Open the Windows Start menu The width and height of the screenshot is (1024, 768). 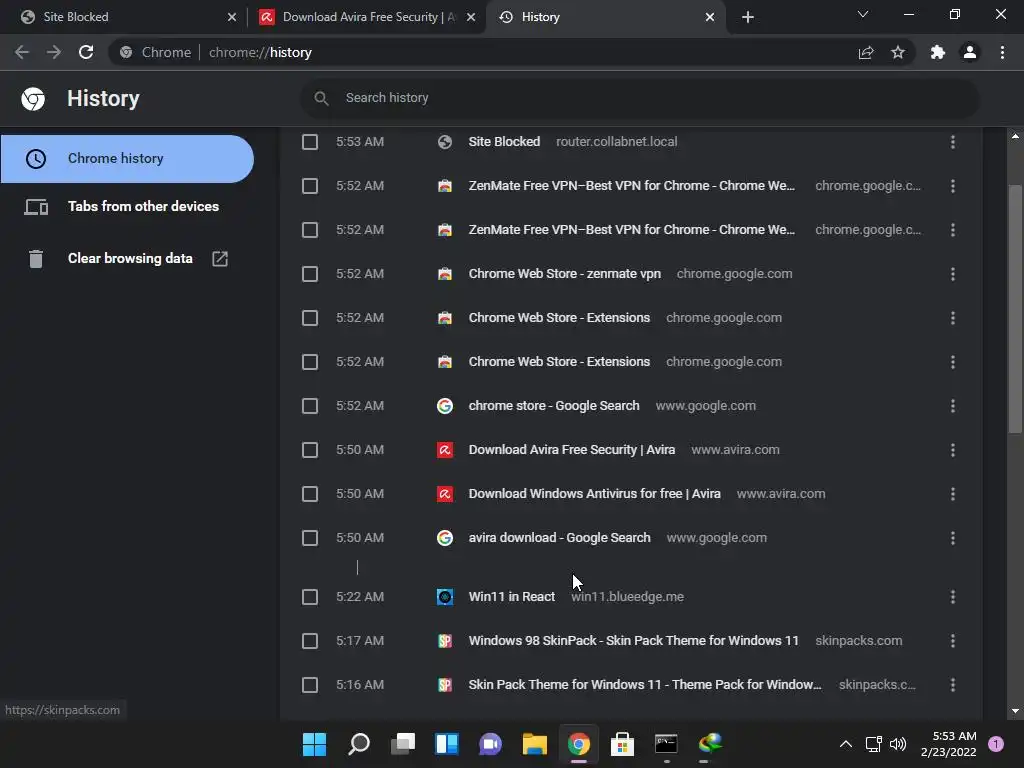314,744
